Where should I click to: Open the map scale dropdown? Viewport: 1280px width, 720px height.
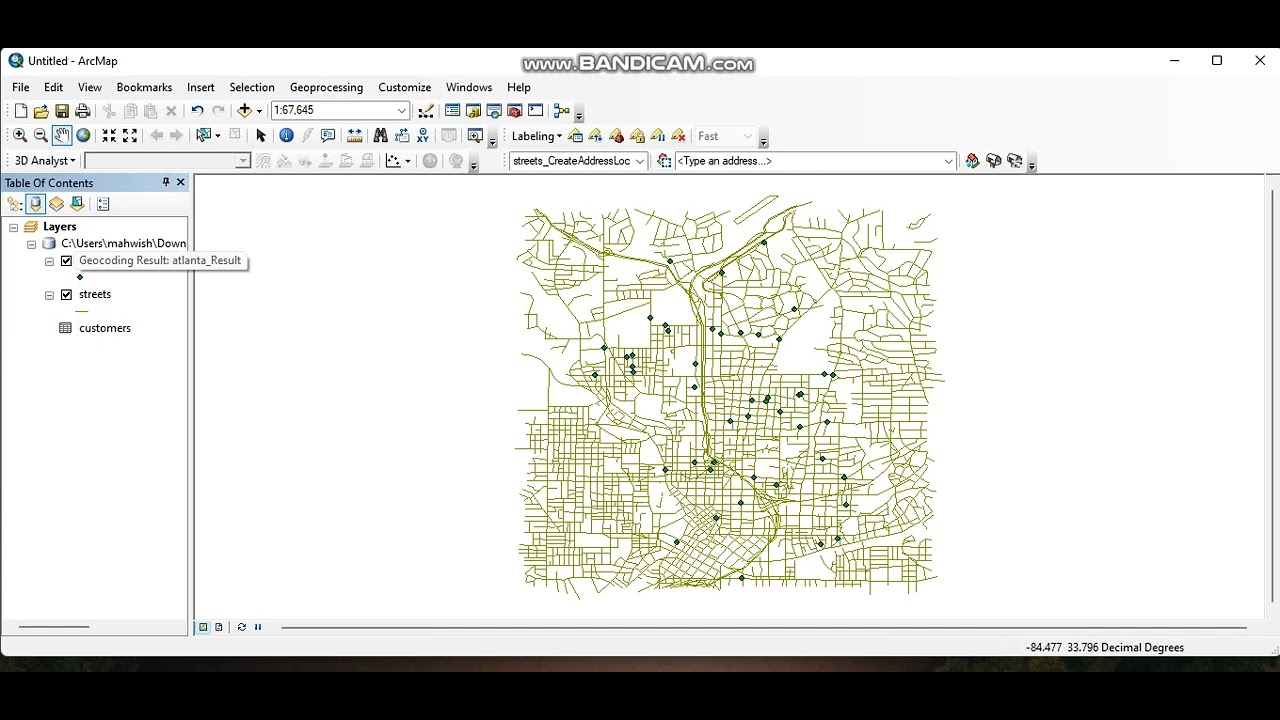tap(401, 111)
